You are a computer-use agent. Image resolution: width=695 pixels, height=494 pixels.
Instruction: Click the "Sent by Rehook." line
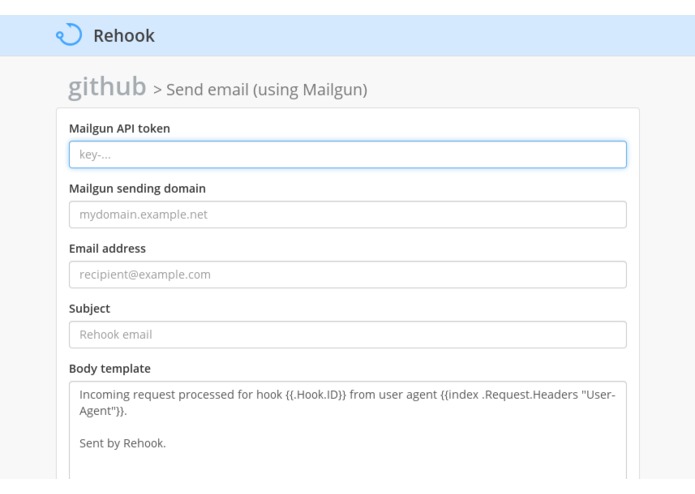pos(123,443)
